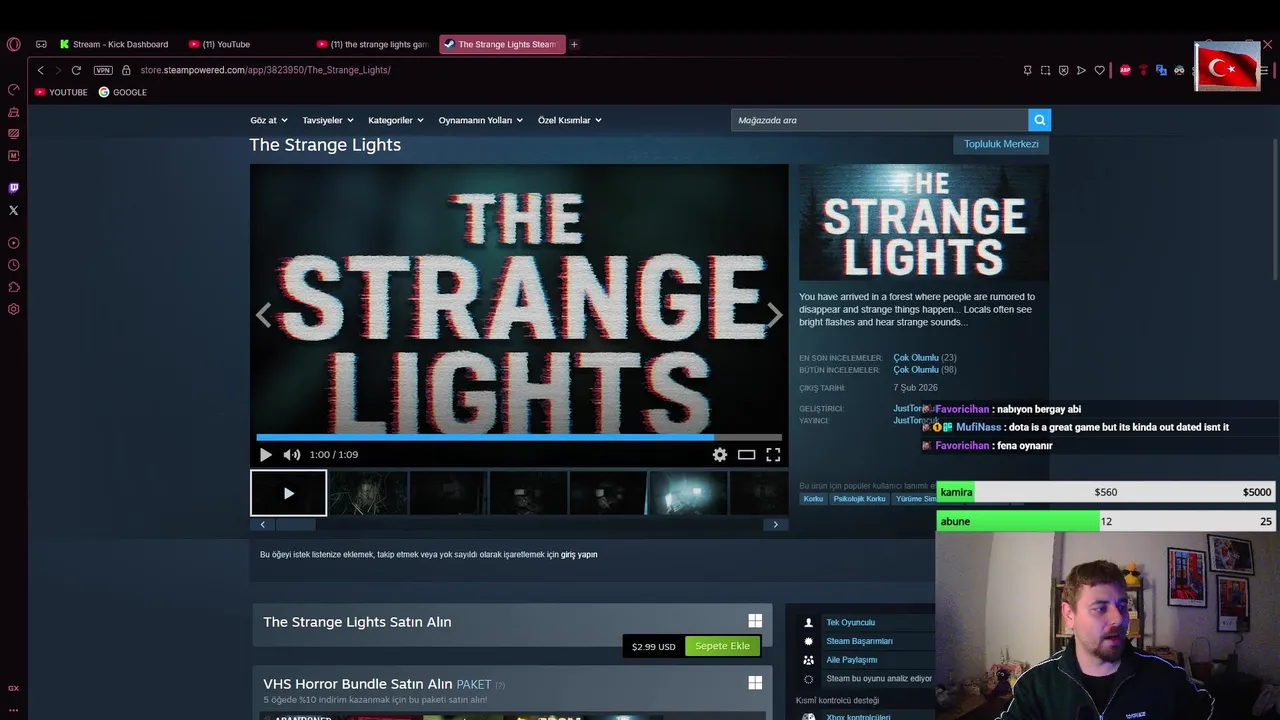Open the ABP Adblock Plus extension

pyautogui.click(x=1125, y=70)
